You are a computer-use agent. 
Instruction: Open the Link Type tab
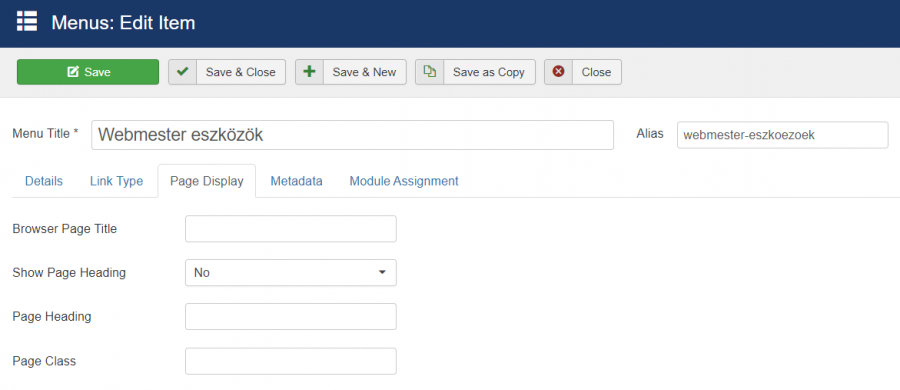(x=117, y=181)
